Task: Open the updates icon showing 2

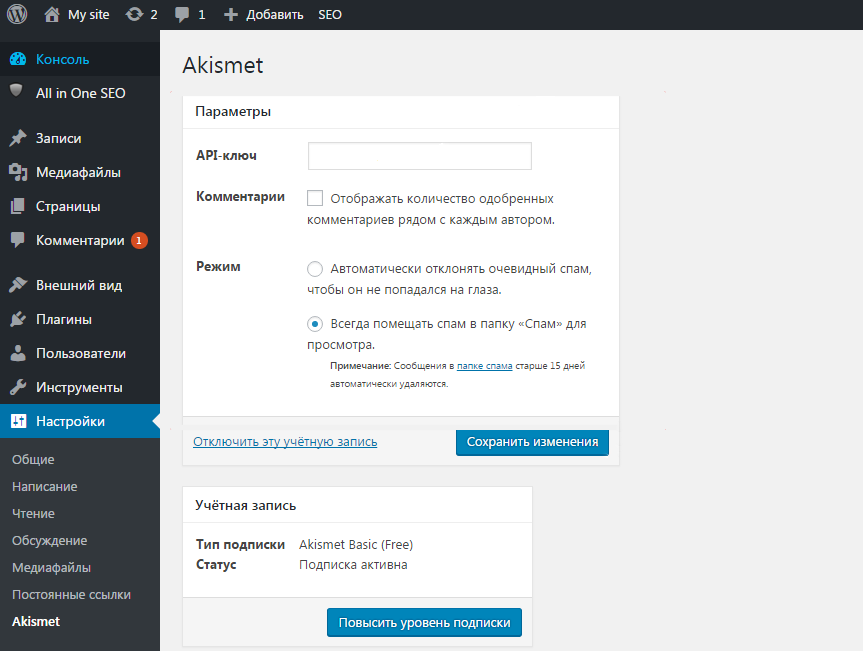Action: [134, 15]
